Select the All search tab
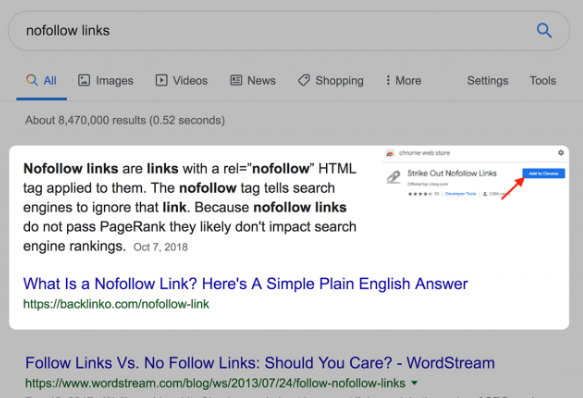Viewport: 583px width, 398px height. 41,80
